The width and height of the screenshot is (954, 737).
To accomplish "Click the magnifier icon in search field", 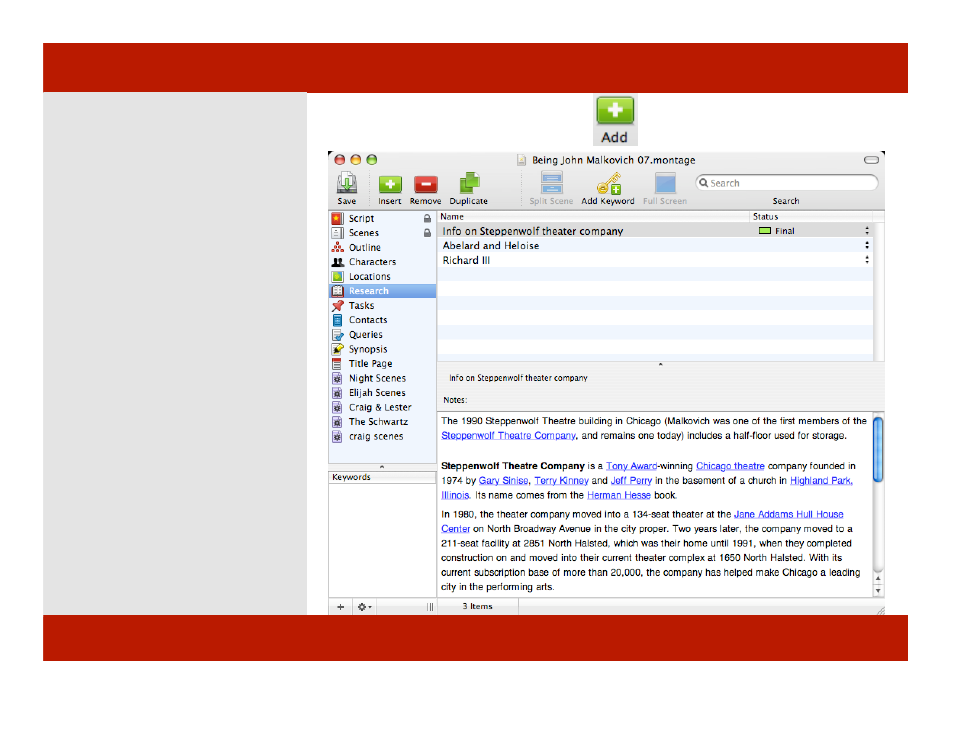I will coord(703,183).
